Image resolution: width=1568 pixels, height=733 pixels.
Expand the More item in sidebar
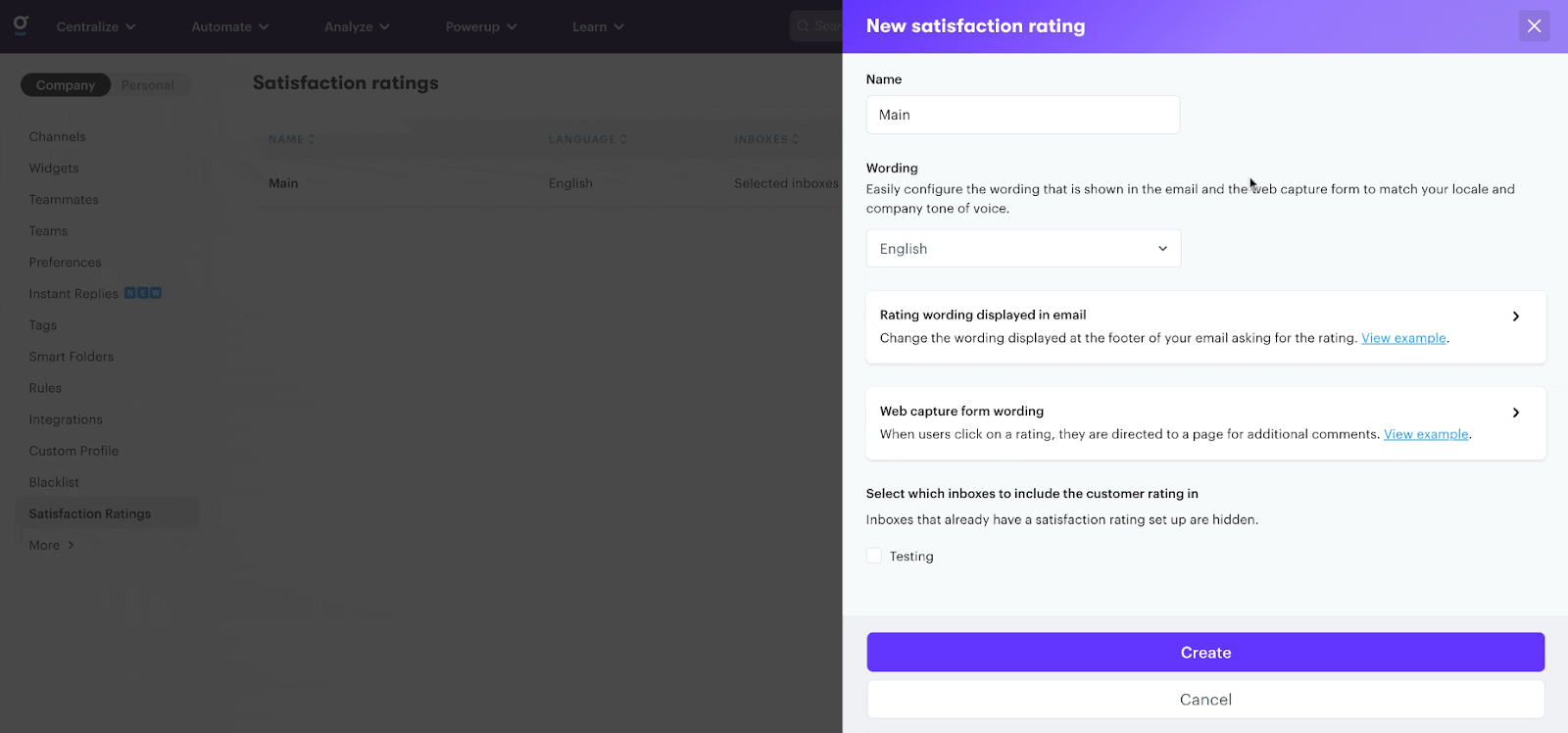point(51,545)
